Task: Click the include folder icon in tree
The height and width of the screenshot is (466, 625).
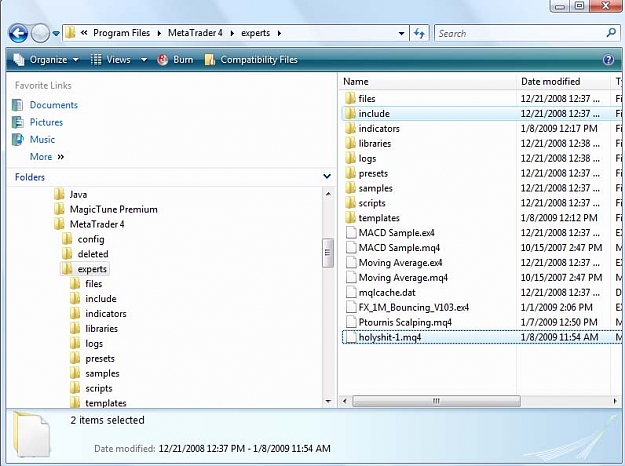Action: (75, 299)
